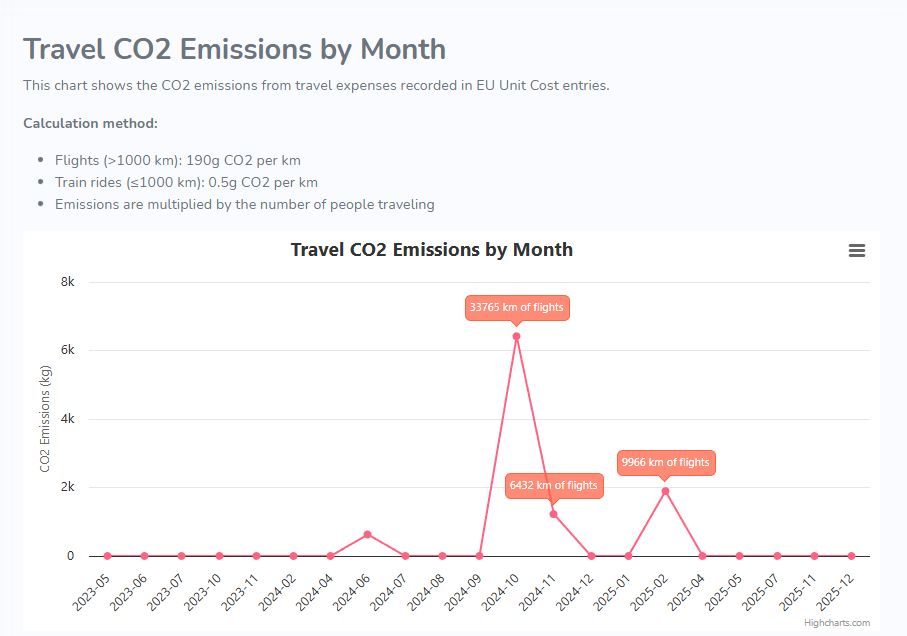Viewport: 907px width, 636px height.
Task: Click the 33765 km of flights label
Action: 516,307
